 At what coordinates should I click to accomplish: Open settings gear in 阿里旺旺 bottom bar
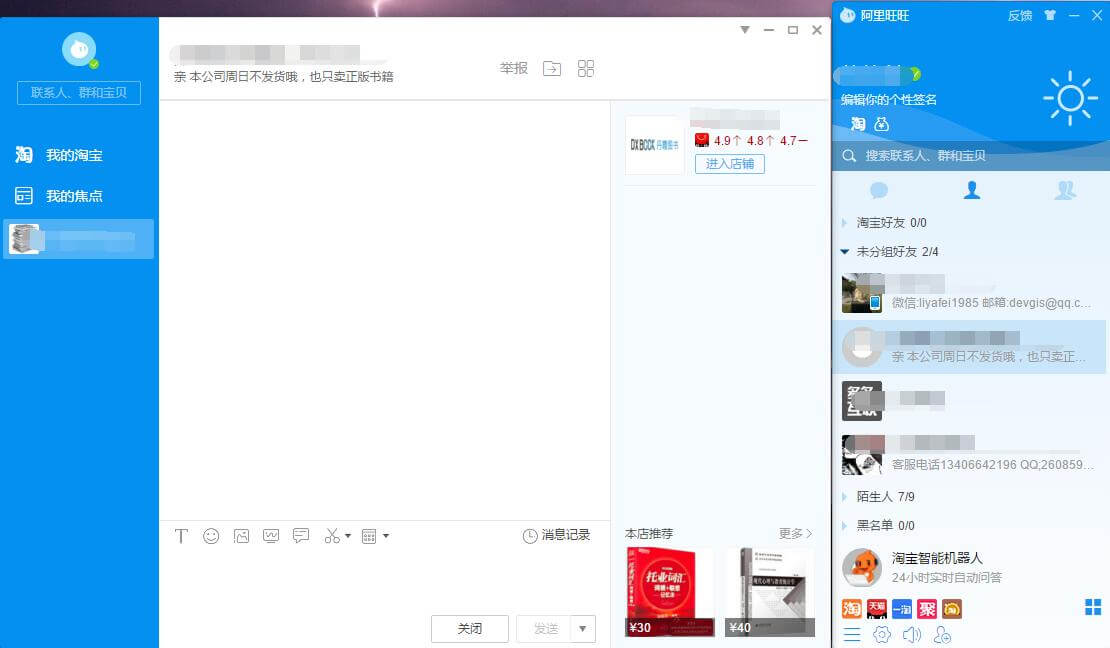(881, 635)
